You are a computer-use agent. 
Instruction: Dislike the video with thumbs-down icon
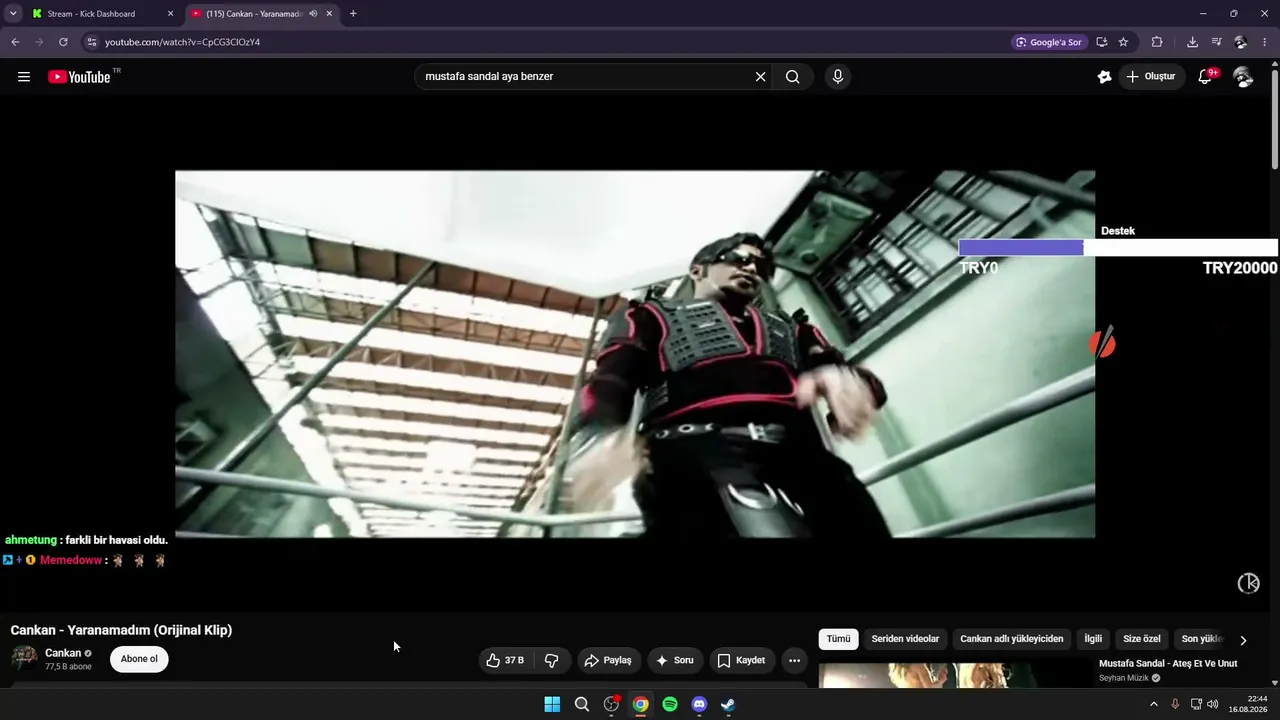click(x=552, y=660)
